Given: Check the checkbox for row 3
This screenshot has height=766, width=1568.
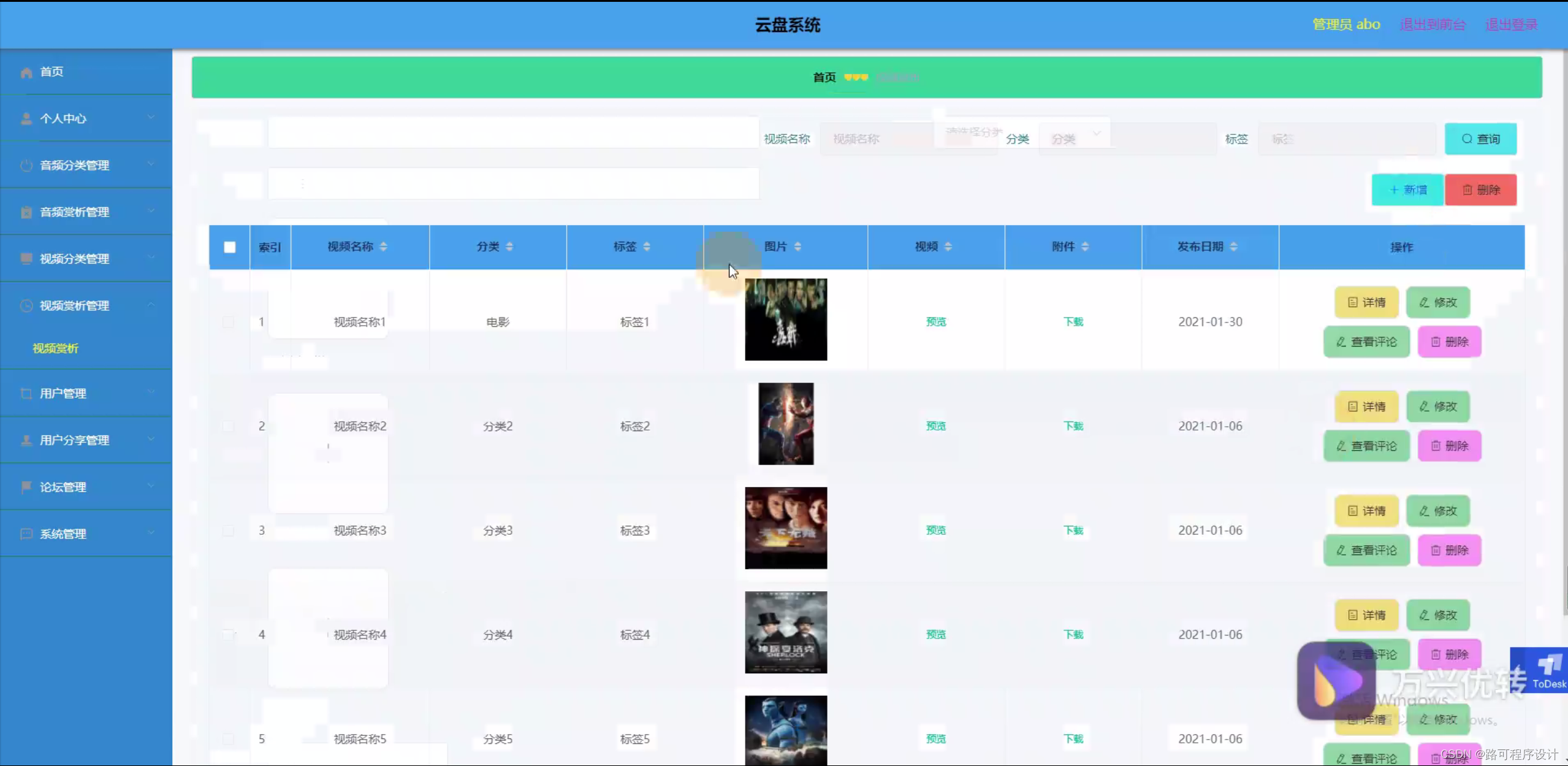Looking at the screenshot, I should [x=228, y=530].
